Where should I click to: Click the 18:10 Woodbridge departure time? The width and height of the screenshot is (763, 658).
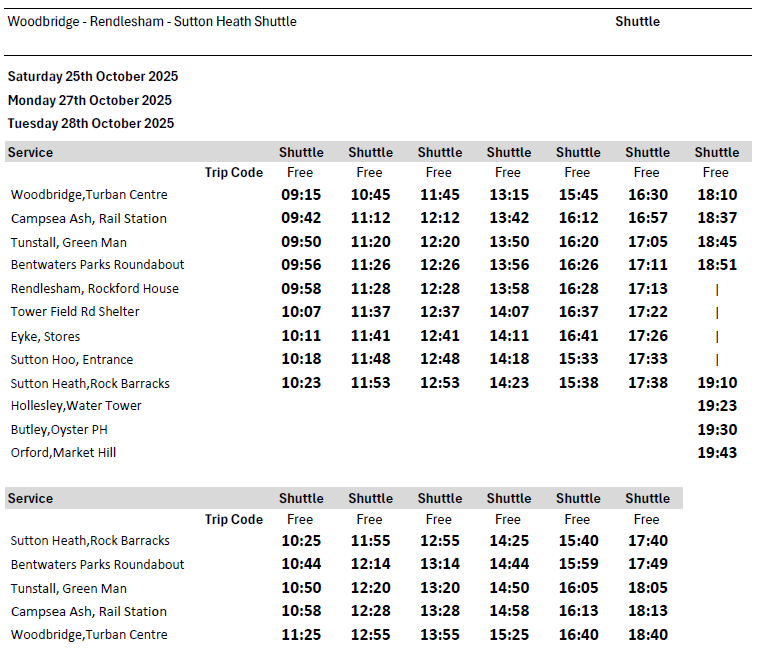[716, 195]
